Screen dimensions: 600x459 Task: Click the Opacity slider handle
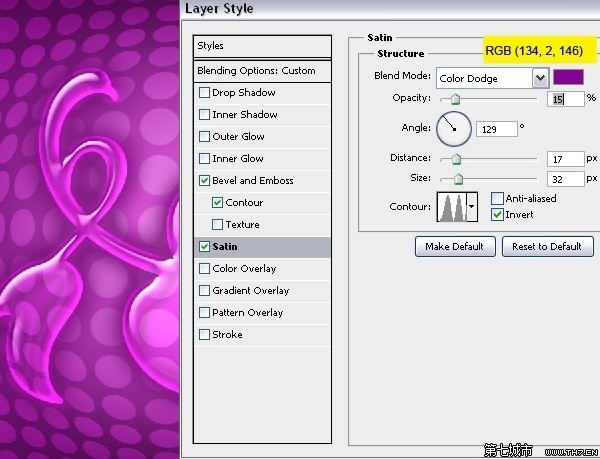456,99
